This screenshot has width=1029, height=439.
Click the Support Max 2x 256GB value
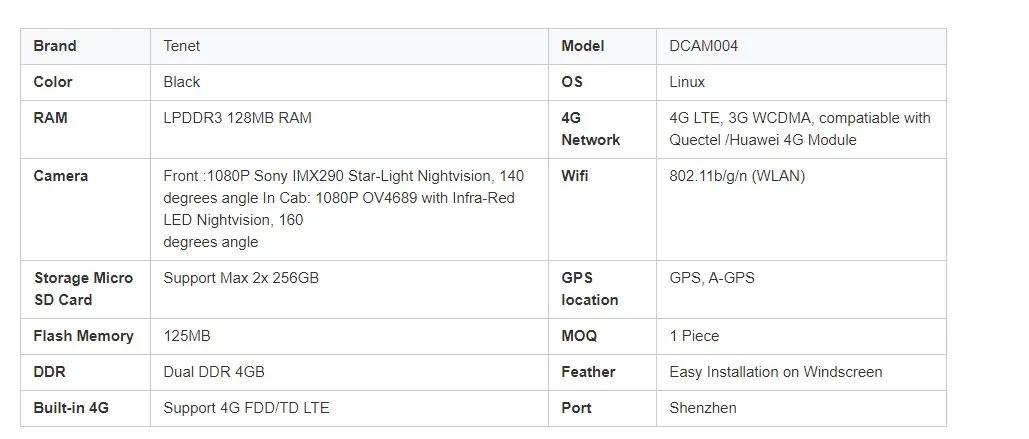point(241,278)
